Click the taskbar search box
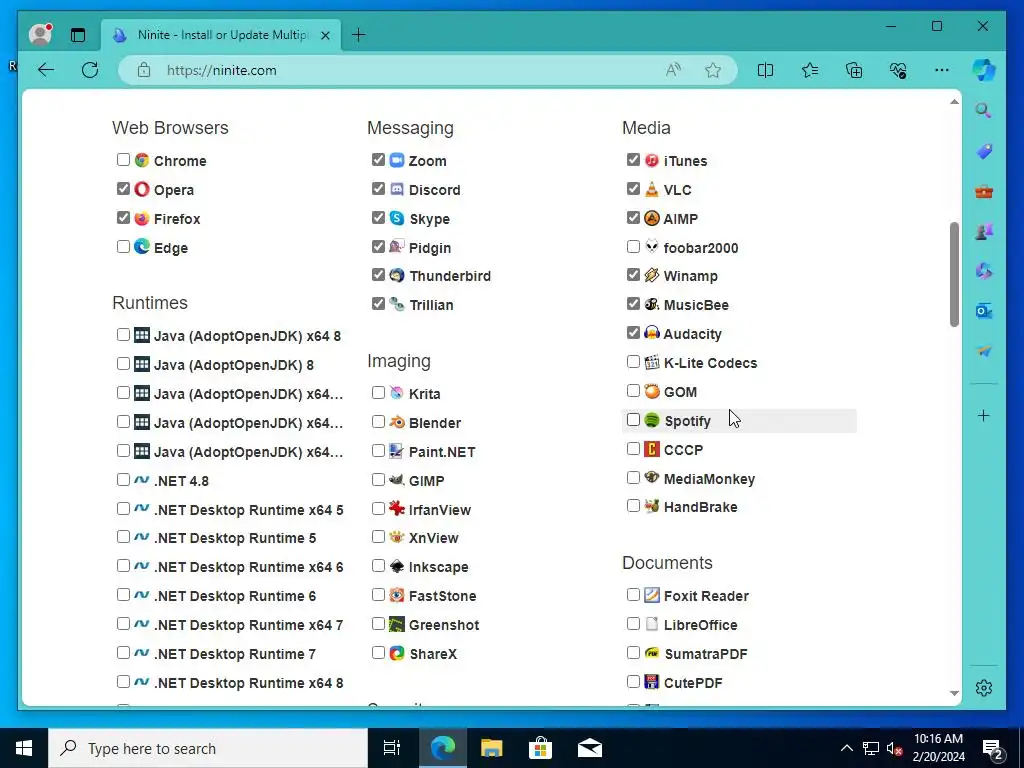Viewport: 1024px width, 768px height. click(x=208, y=748)
